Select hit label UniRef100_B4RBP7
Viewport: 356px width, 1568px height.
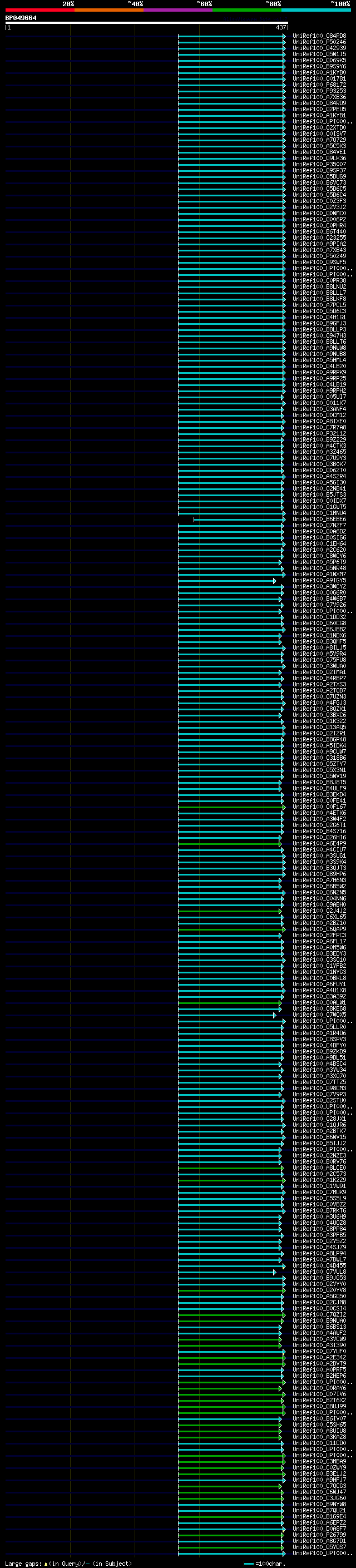319,678
